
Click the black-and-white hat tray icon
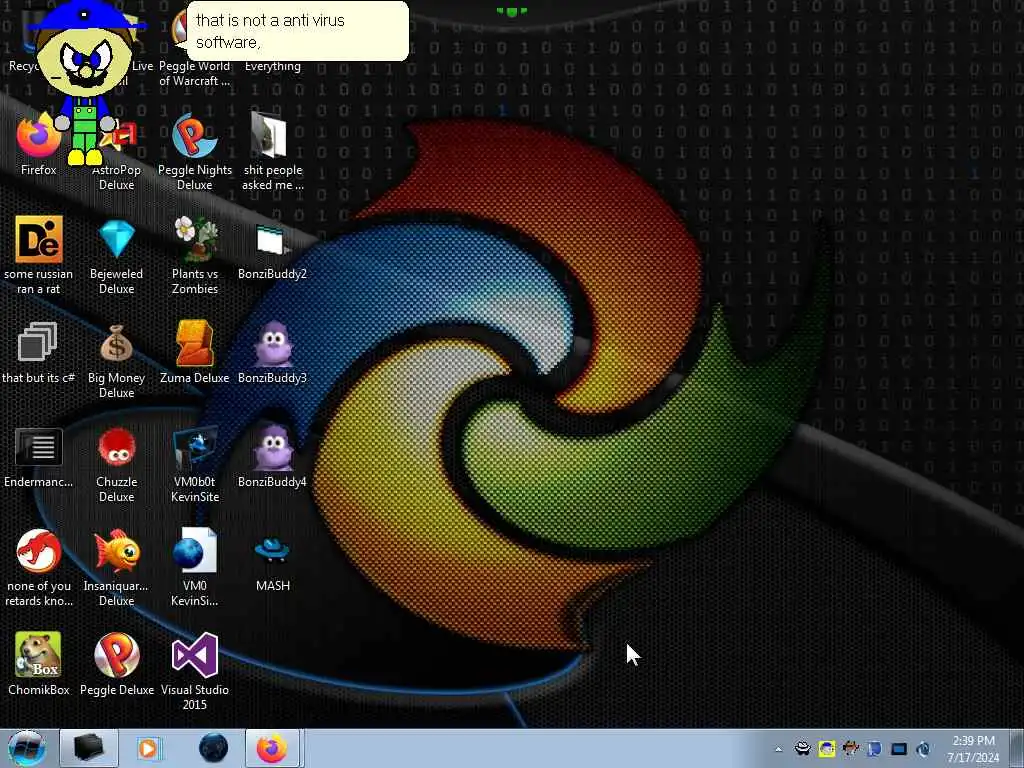pyautogui.click(x=803, y=748)
